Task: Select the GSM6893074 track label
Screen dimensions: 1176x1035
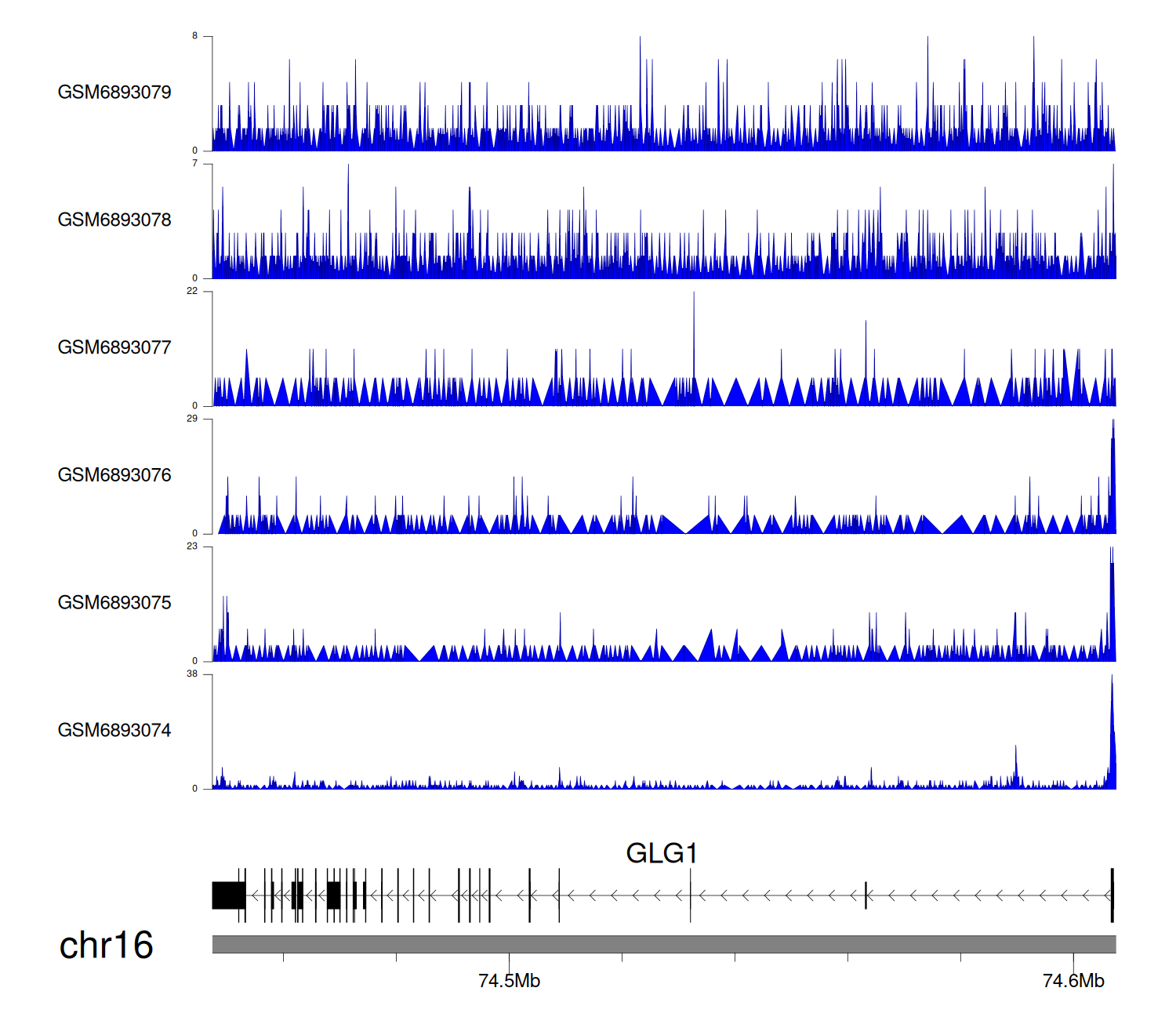Action: point(114,731)
